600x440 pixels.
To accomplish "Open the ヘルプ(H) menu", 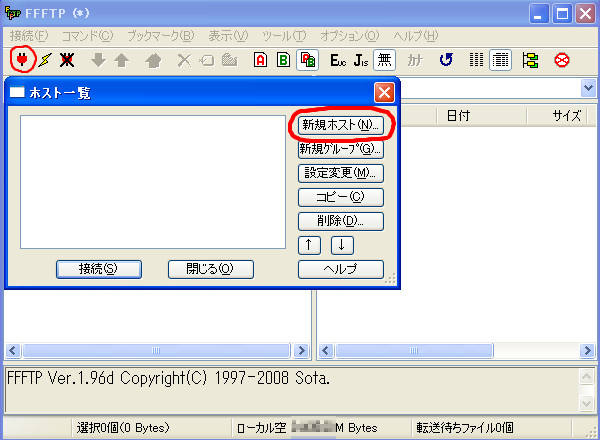I will [416, 36].
